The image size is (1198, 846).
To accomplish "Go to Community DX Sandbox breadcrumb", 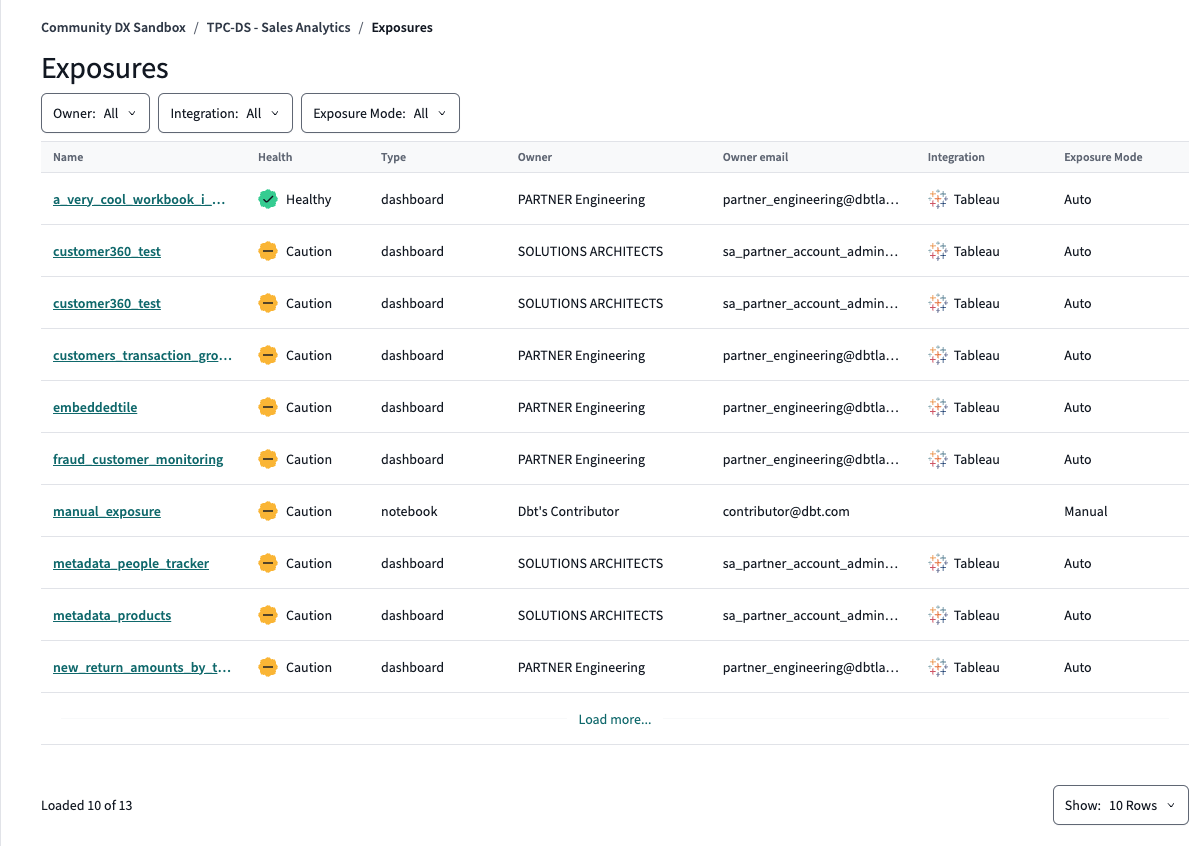I will click(x=113, y=28).
